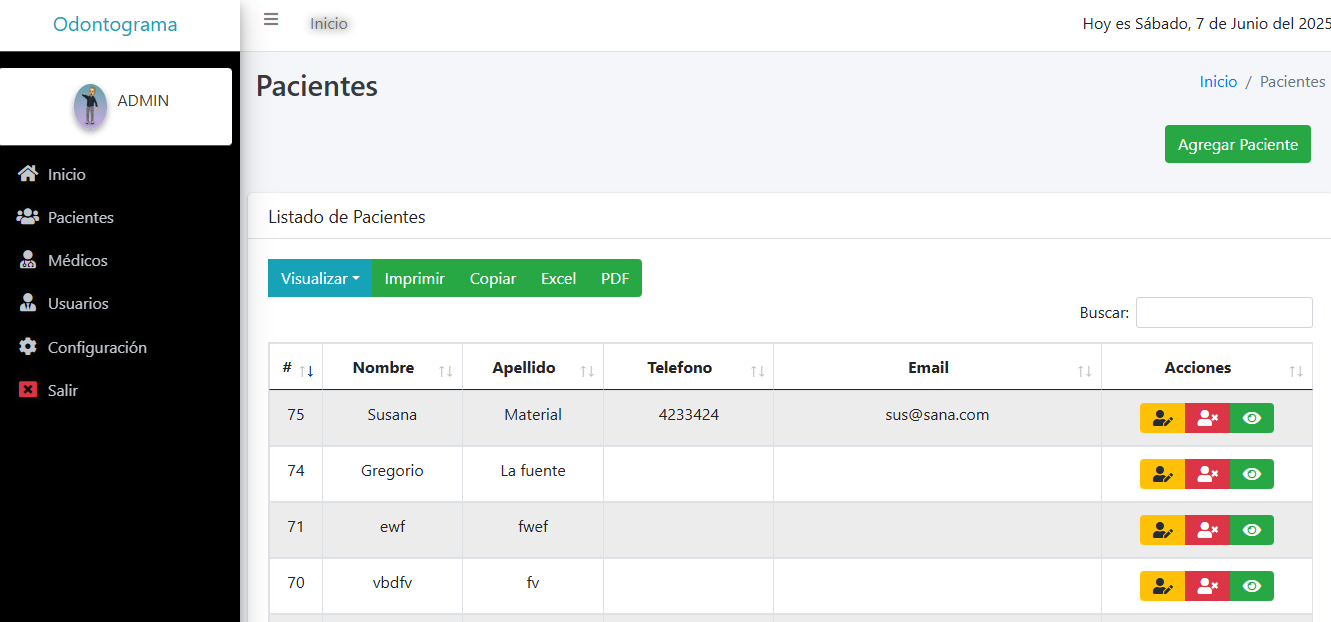Go to Configuración in the sidebar

(x=97, y=347)
